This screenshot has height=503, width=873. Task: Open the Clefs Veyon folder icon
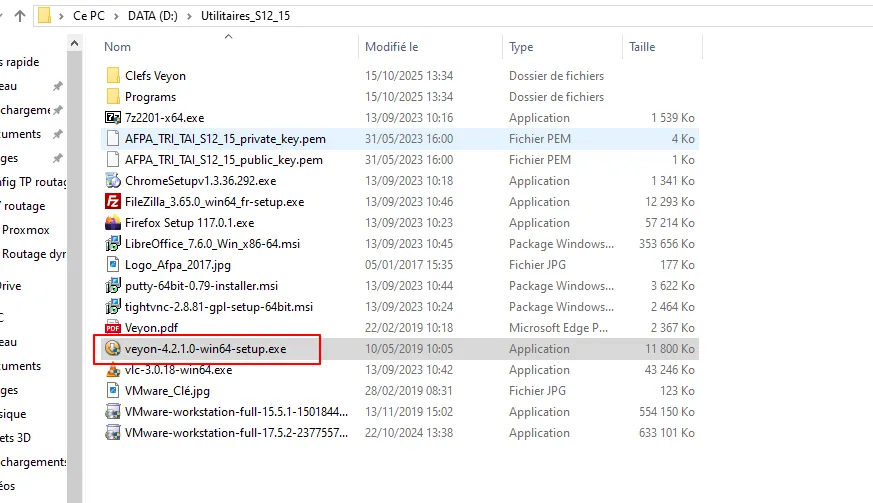[x=113, y=75]
